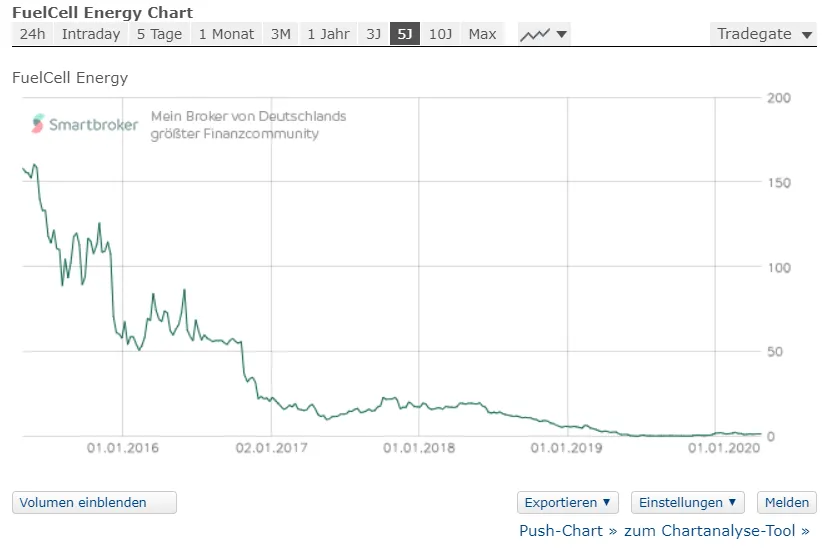Open the chart type line icon dropdown

tap(544, 34)
